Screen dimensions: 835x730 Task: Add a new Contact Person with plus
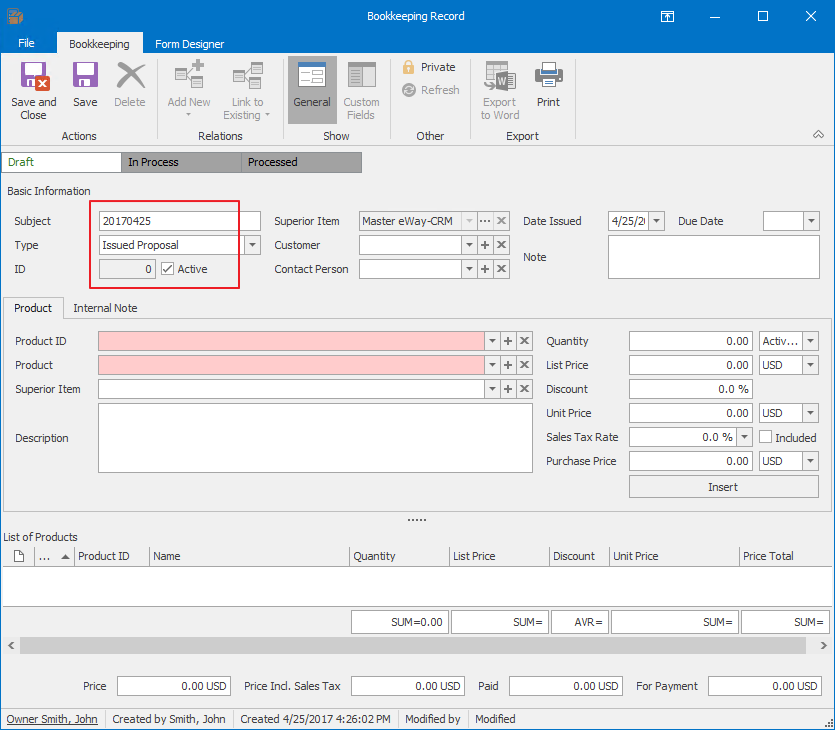485,269
